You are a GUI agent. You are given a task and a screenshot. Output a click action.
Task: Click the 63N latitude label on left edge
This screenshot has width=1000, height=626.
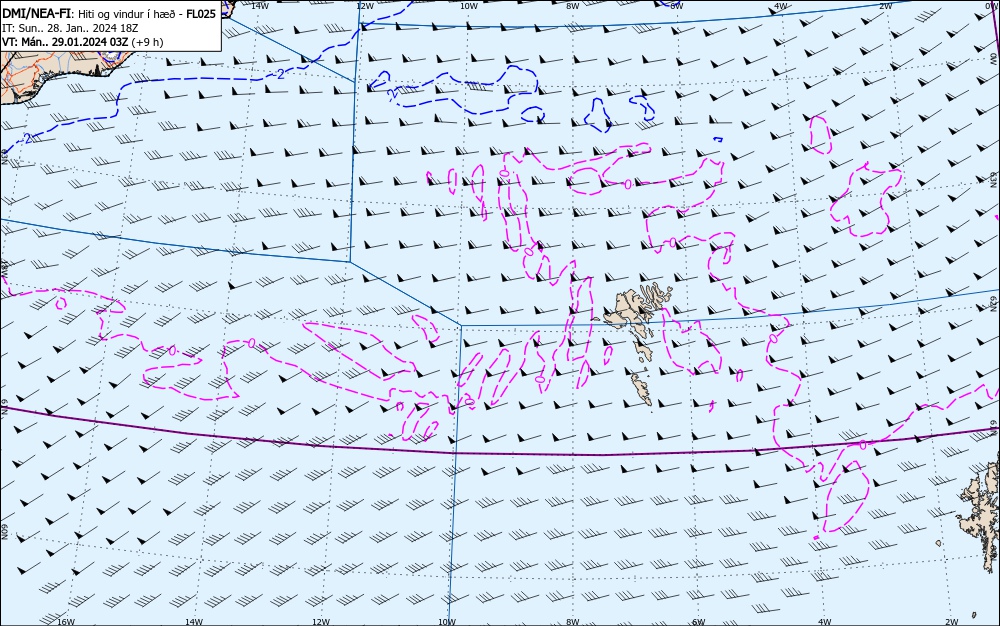point(4,157)
